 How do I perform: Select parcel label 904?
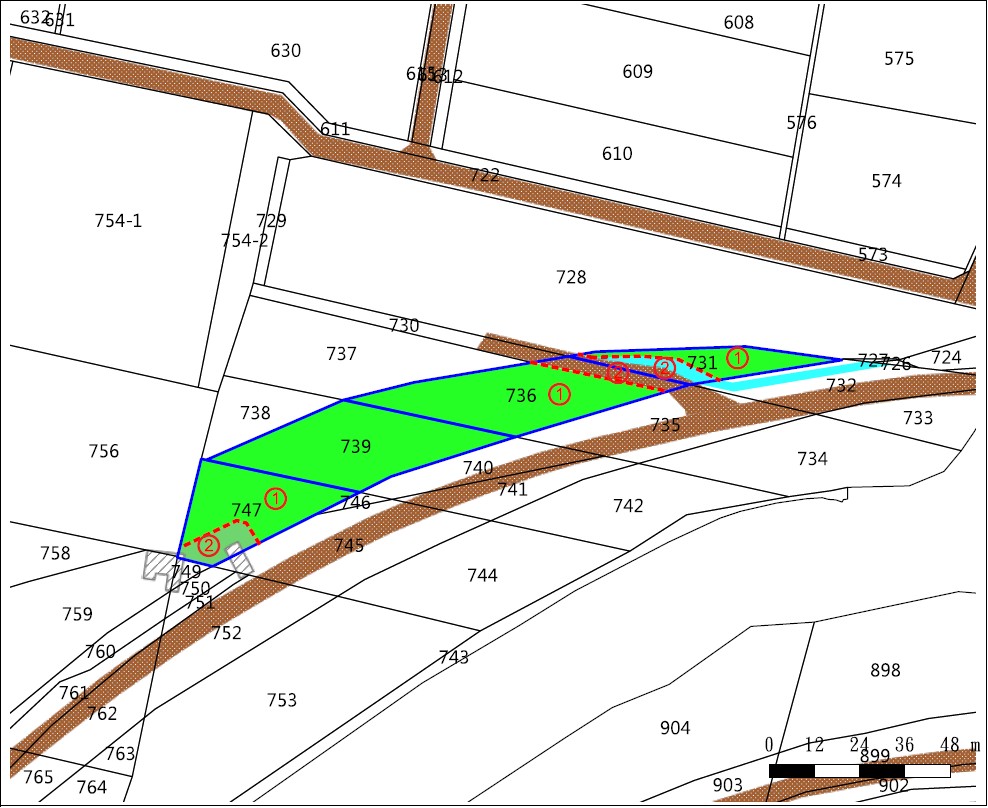pyautogui.click(x=675, y=727)
